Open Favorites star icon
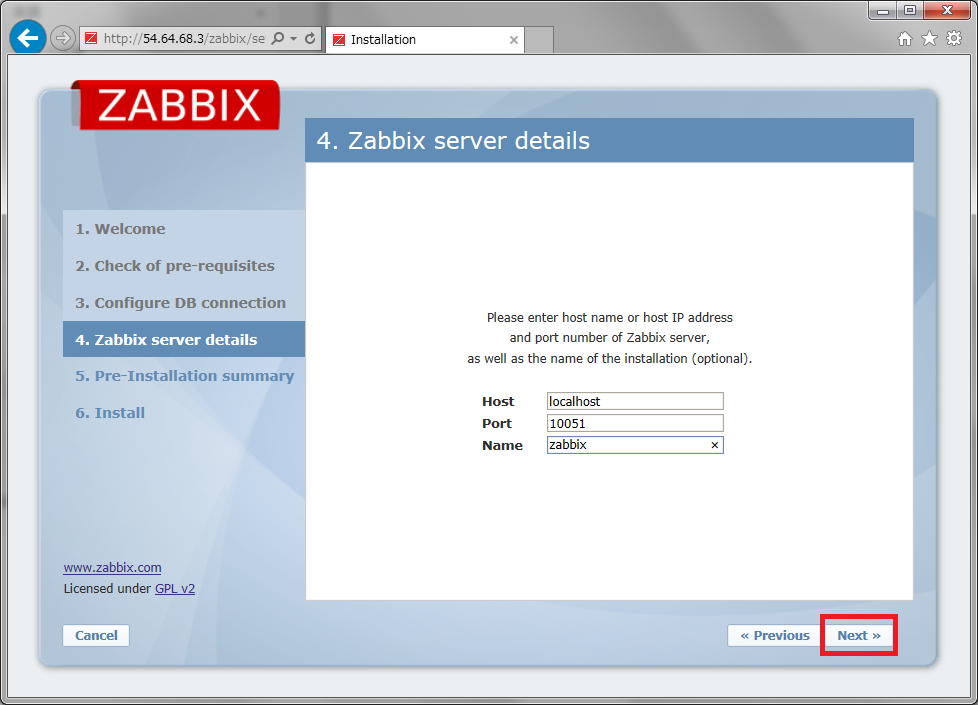The width and height of the screenshot is (978, 705). click(929, 39)
